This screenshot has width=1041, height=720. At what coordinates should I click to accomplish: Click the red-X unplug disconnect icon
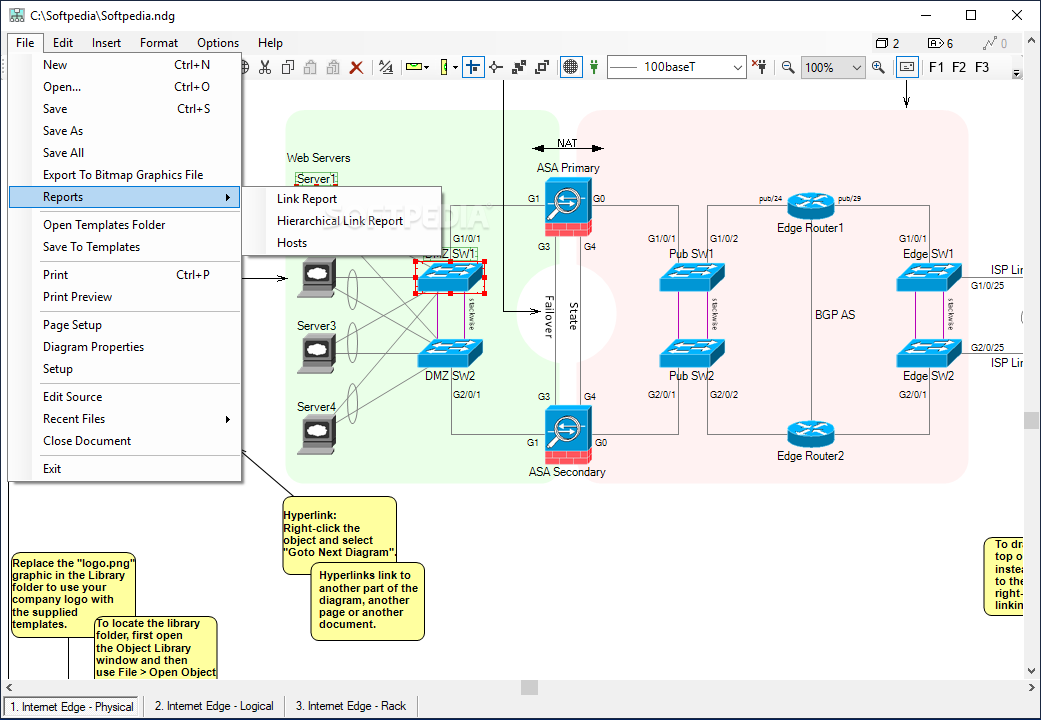[x=760, y=66]
